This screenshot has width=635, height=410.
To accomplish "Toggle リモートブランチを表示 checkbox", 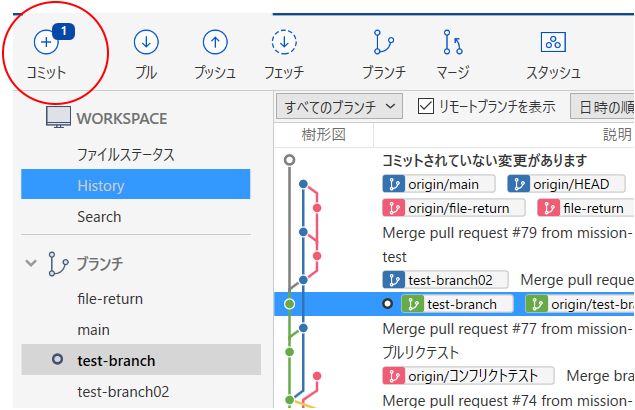I will pos(425,106).
